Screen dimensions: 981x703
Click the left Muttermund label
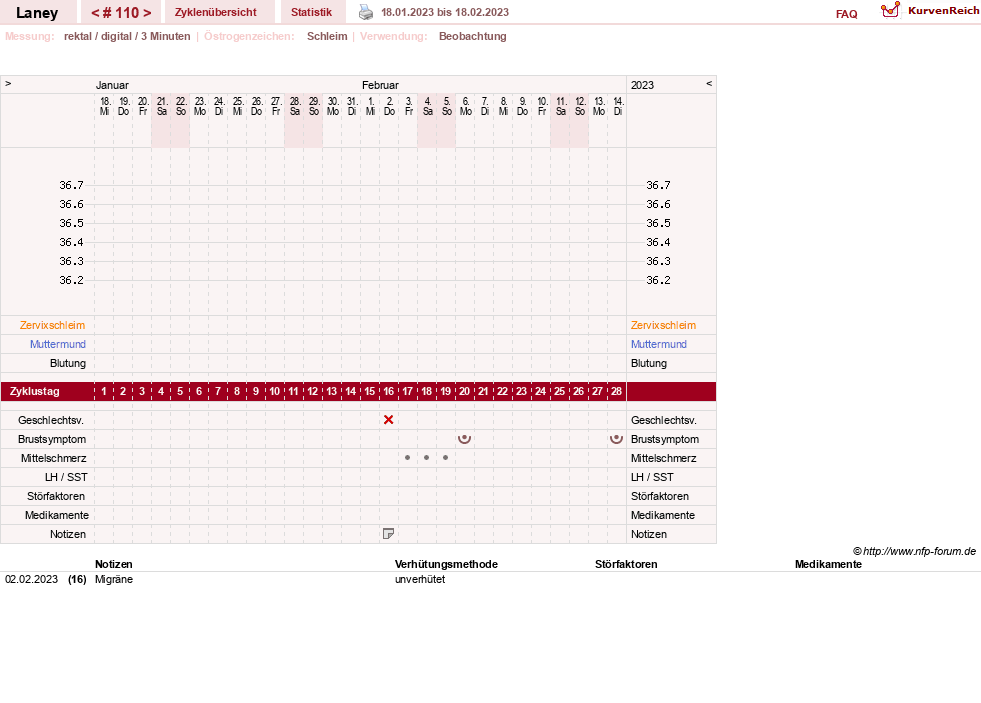pos(58,344)
